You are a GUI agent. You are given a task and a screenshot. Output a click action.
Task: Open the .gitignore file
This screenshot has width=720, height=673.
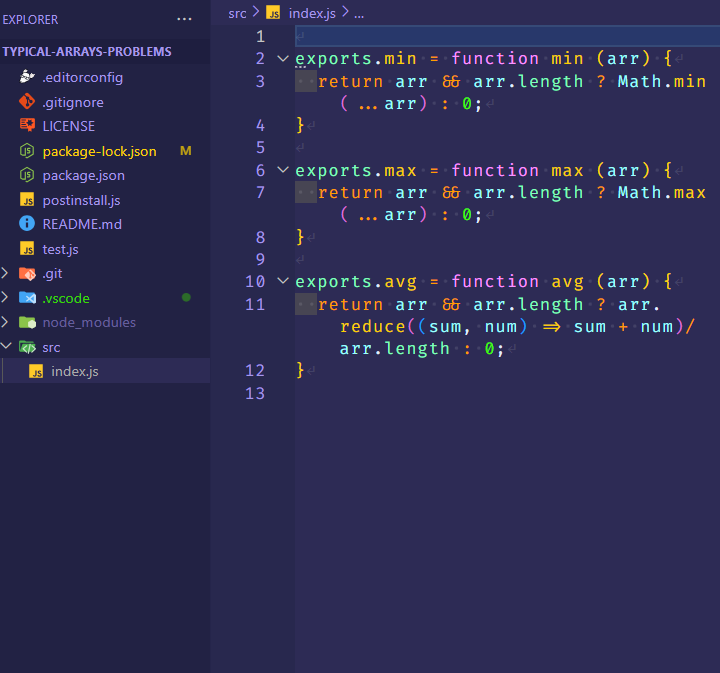point(73,102)
